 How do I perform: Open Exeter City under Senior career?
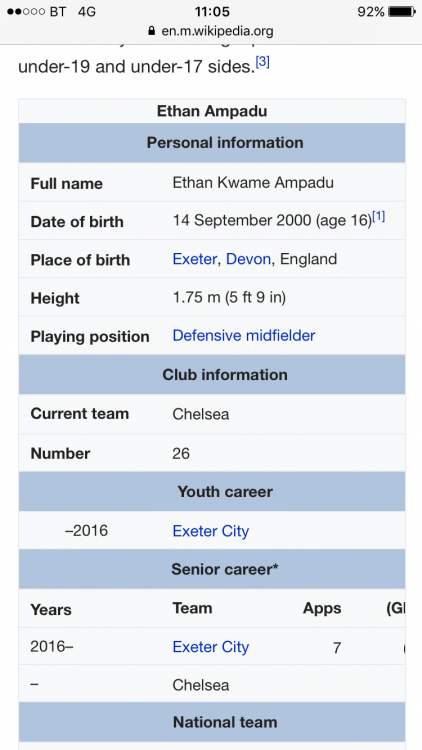pos(211,647)
